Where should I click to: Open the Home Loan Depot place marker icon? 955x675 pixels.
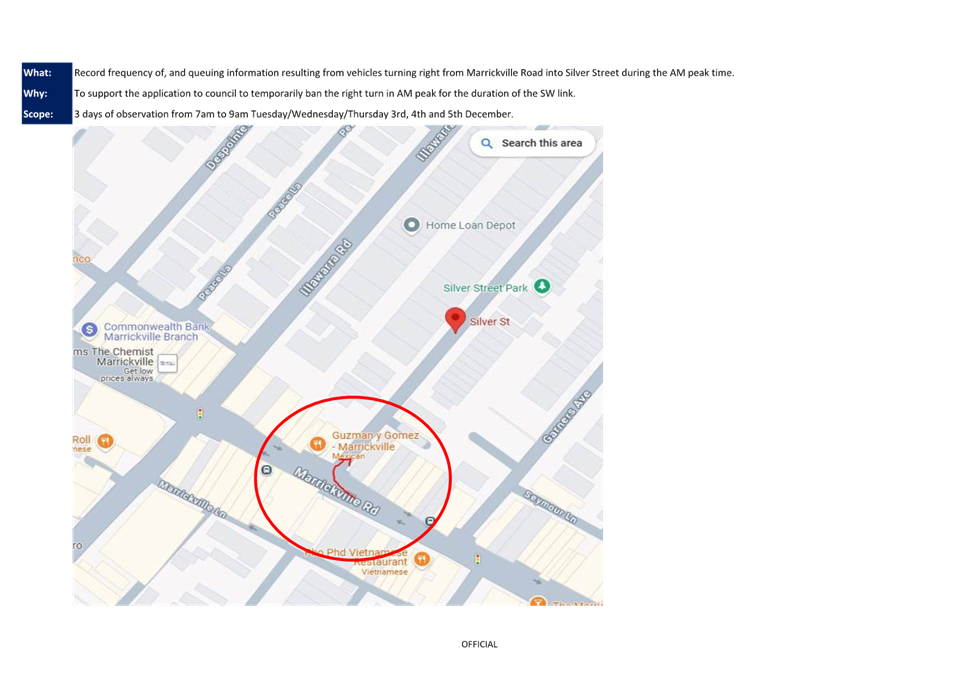coord(412,225)
